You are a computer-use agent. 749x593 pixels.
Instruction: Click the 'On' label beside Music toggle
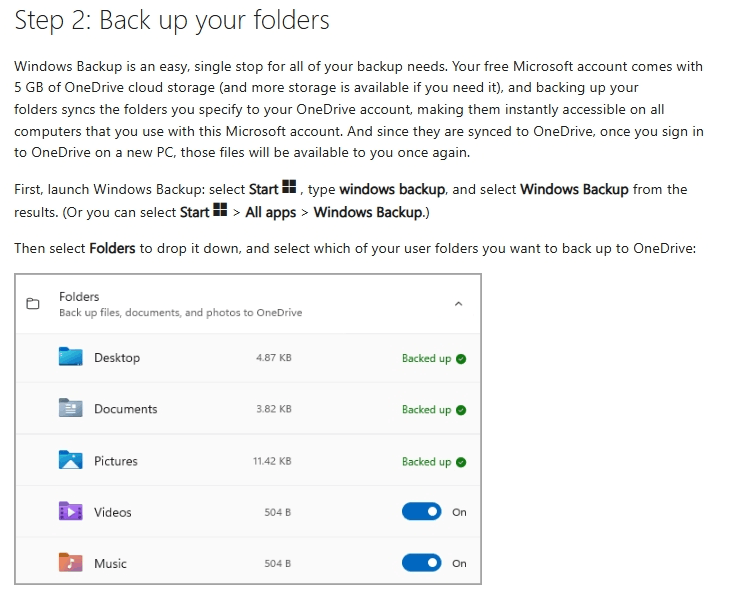tap(459, 563)
